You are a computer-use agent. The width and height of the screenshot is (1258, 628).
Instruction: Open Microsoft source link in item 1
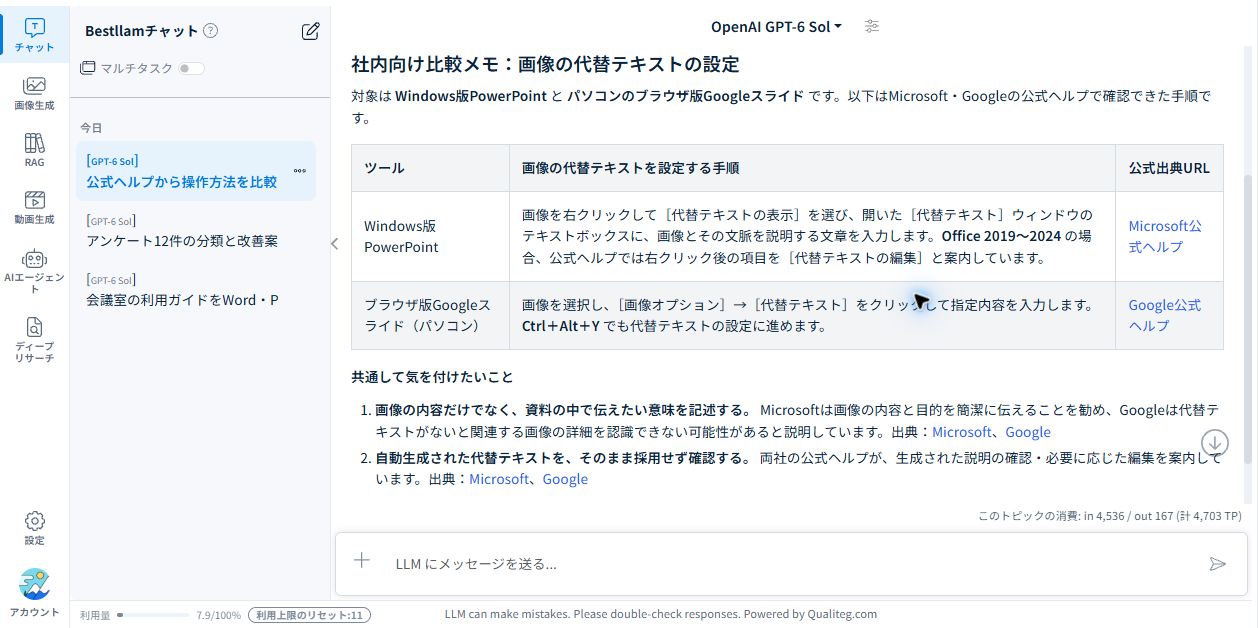(961, 432)
